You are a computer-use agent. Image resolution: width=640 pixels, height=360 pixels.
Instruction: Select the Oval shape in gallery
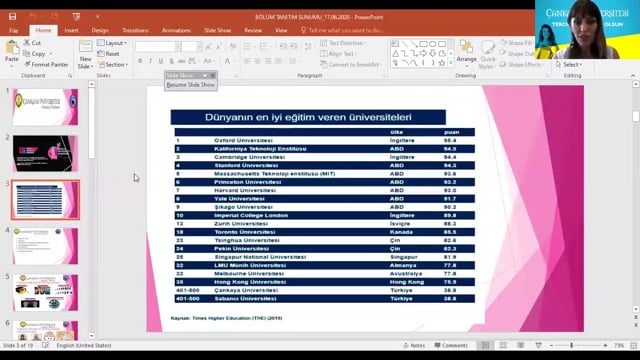433,44
